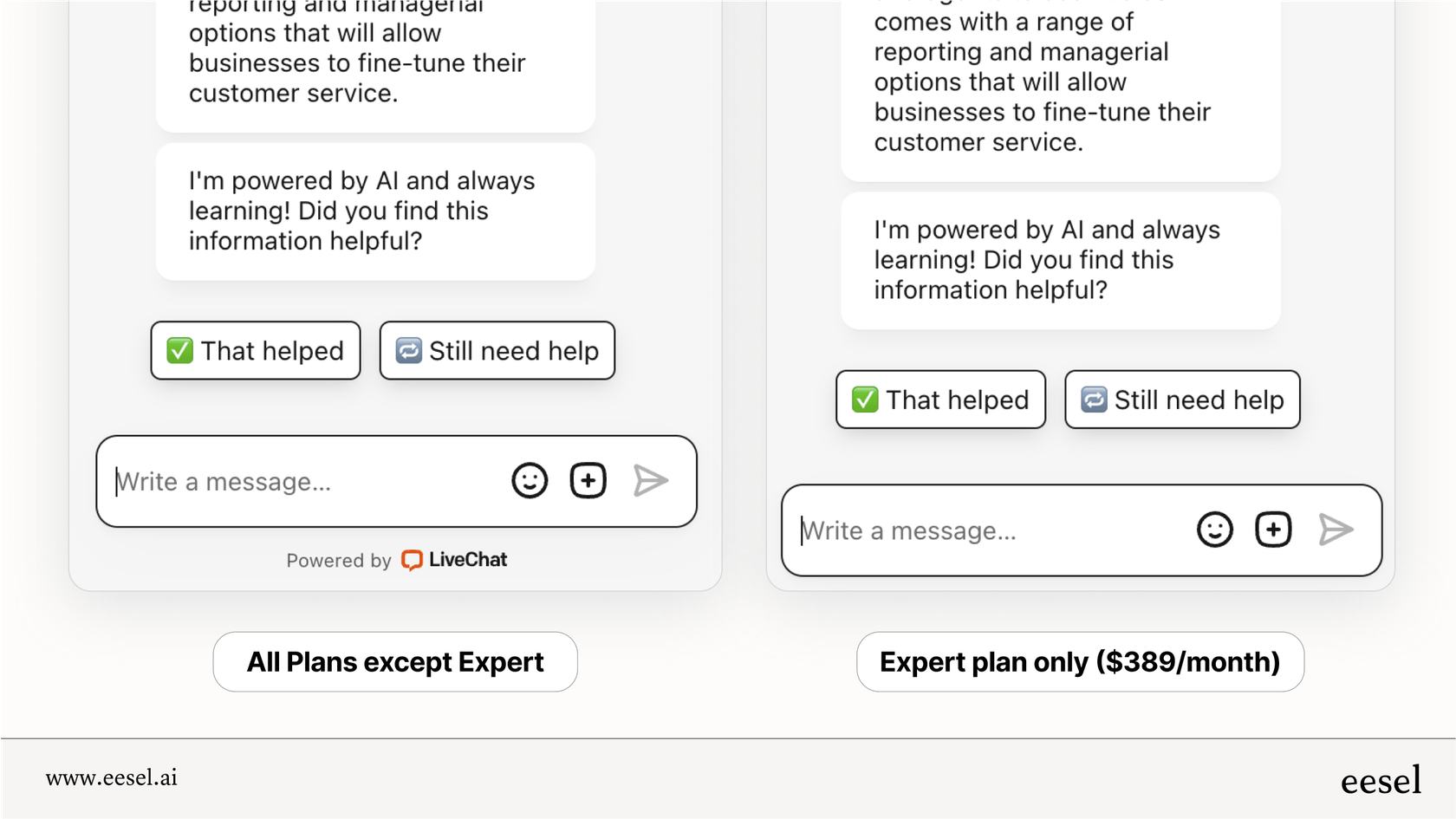The height and width of the screenshot is (819, 1456).
Task: Click the left Write a message field
Action: [x=260, y=481]
